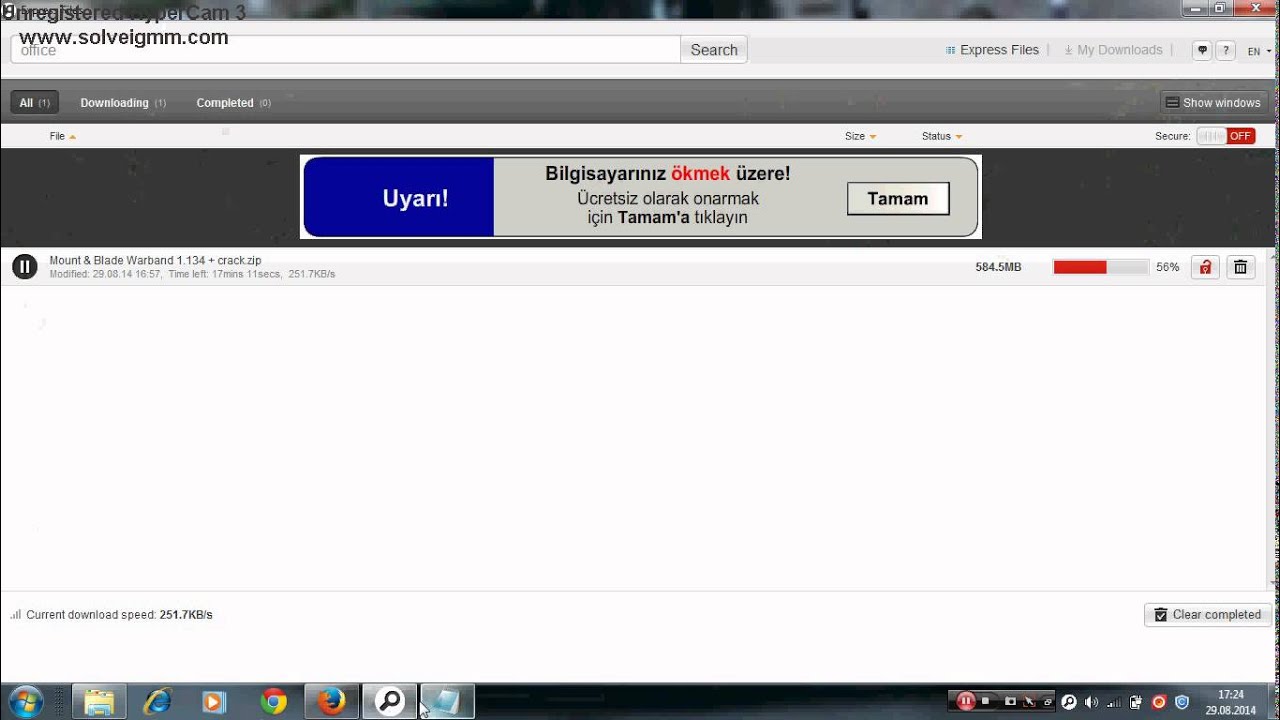Click the Time left details line
The width and height of the screenshot is (1280, 720).
point(192,274)
